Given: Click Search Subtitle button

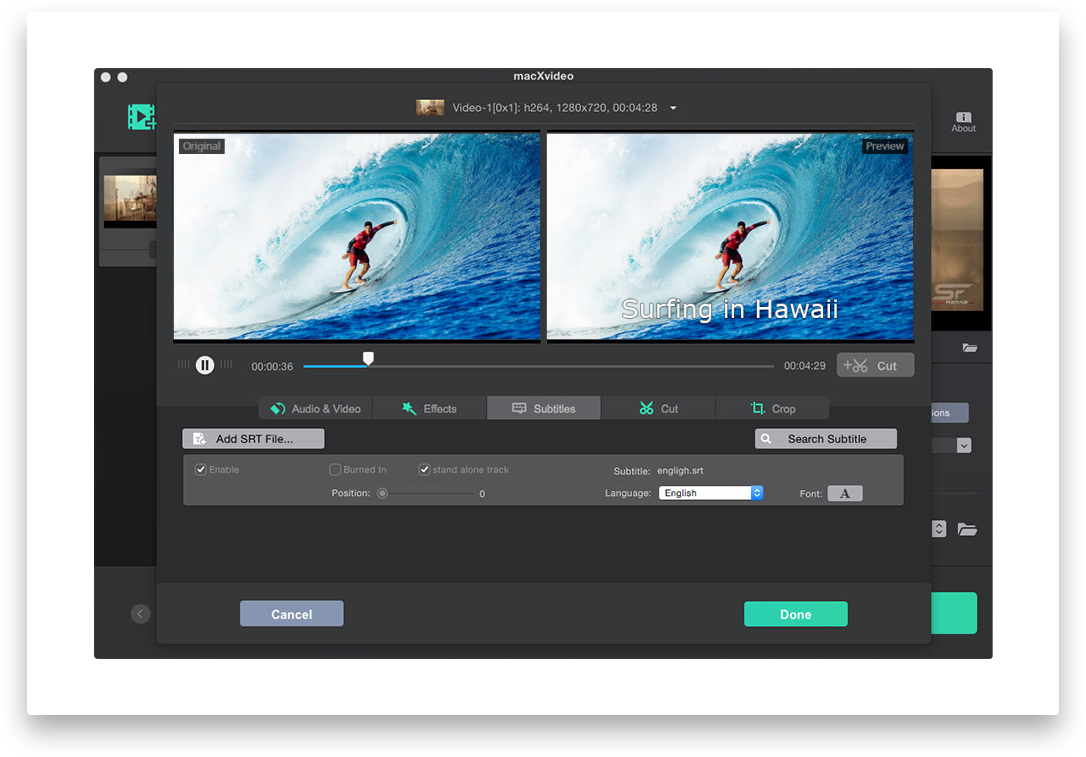Looking at the screenshot, I should point(826,439).
